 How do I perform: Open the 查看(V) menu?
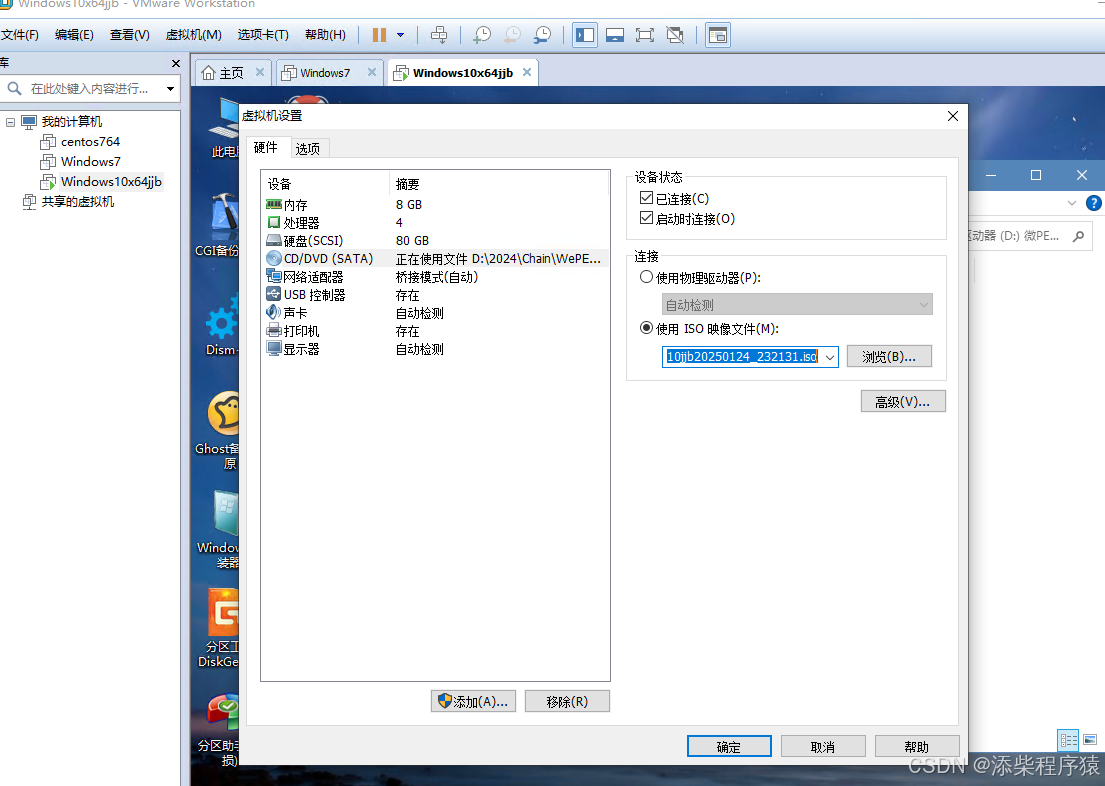point(130,35)
